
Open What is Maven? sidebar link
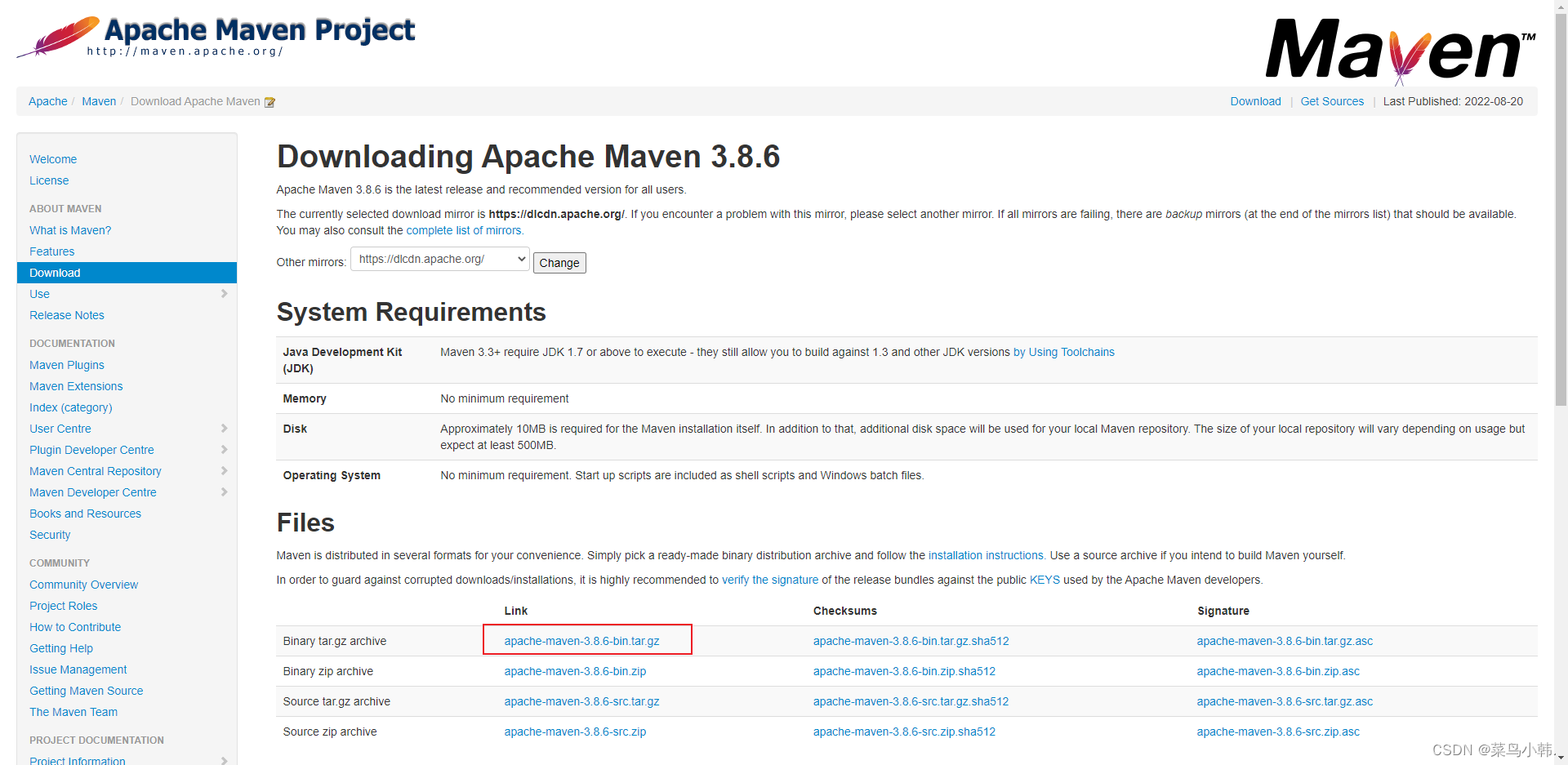(x=70, y=230)
